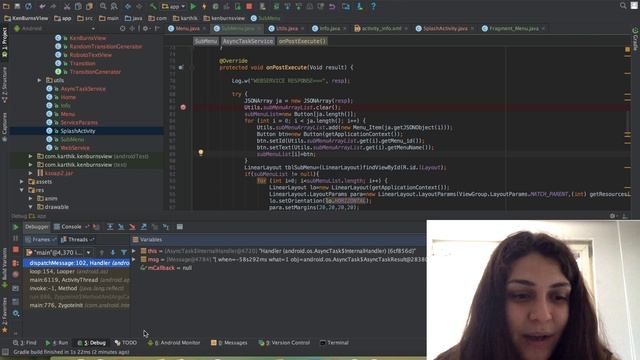The image size is (640, 360).
Task: Click the Force Step Into red arrow icon
Action: (132, 227)
